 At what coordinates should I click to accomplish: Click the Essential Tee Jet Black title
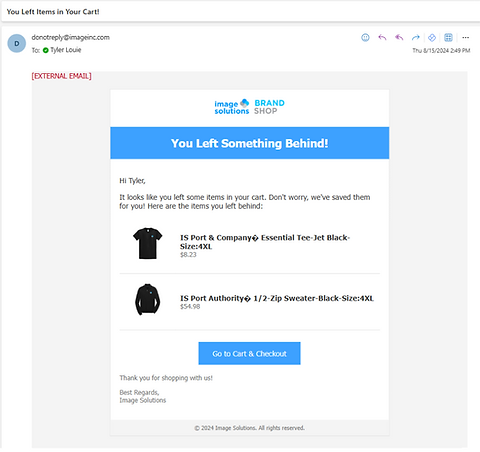265,242
